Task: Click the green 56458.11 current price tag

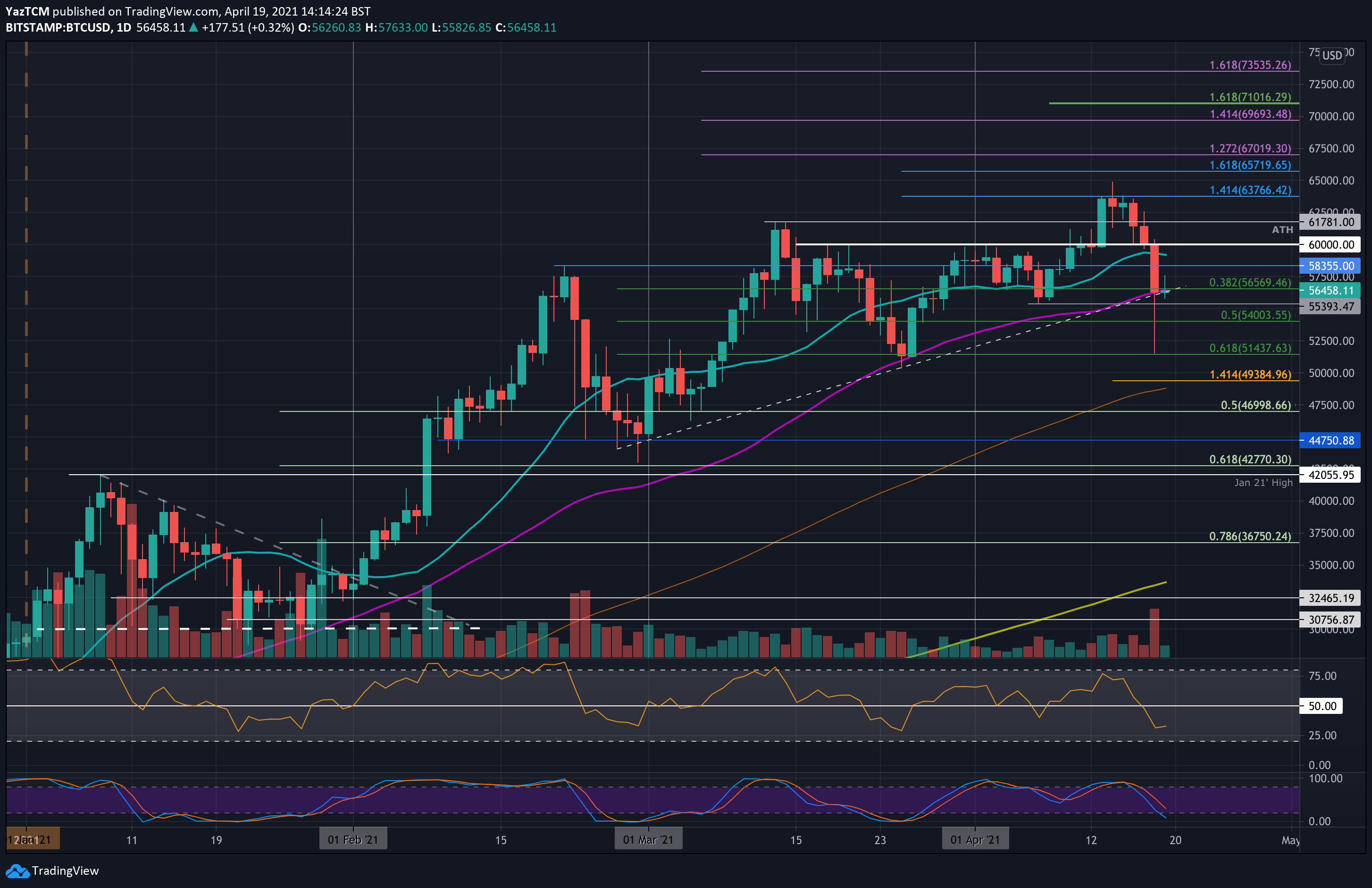Action: pyautogui.click(x=1330, y=291)
